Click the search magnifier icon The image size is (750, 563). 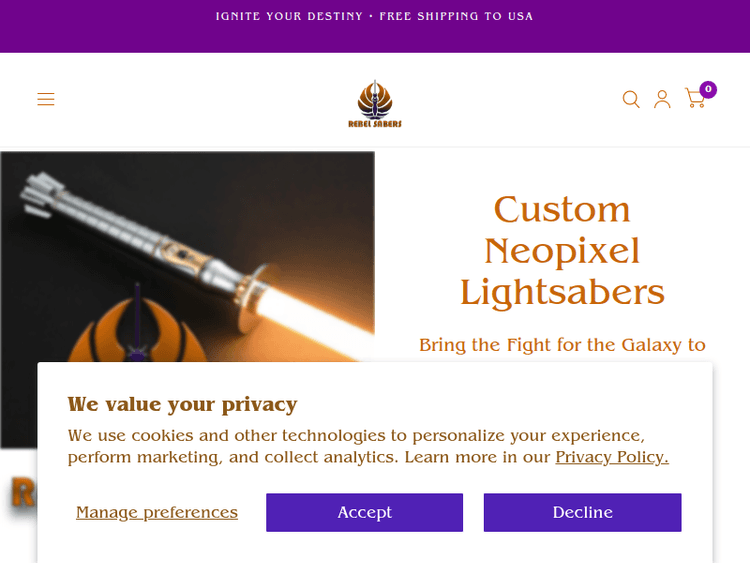point(631,99)
